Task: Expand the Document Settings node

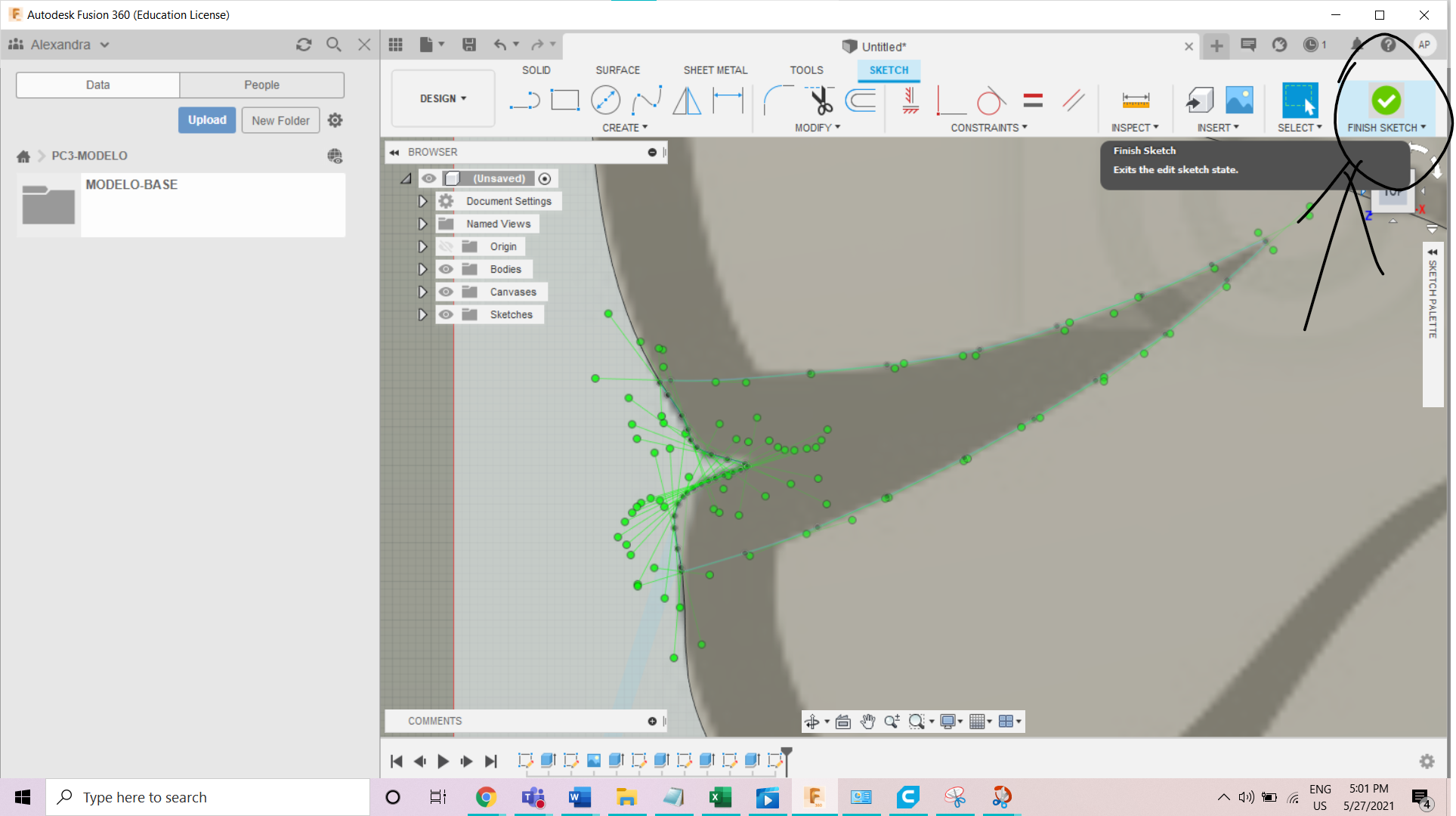Action: [x=422, y=201]
